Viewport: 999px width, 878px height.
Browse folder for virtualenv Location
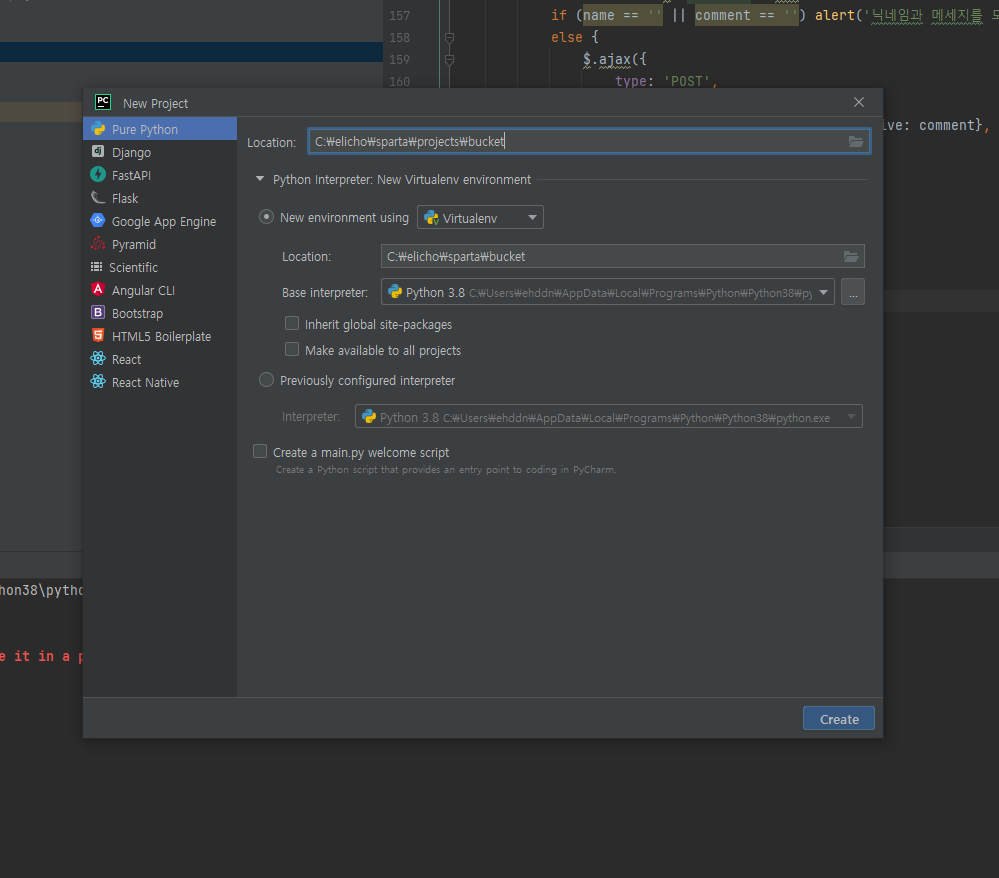(851, 257)
